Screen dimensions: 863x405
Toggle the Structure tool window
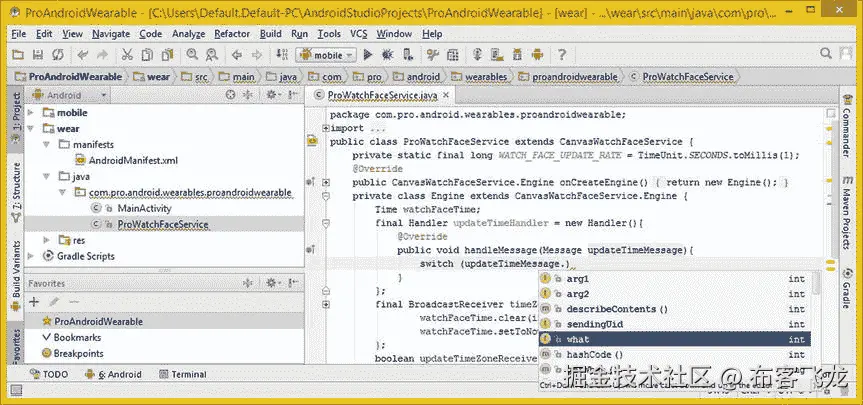click(x=15, y=190)
